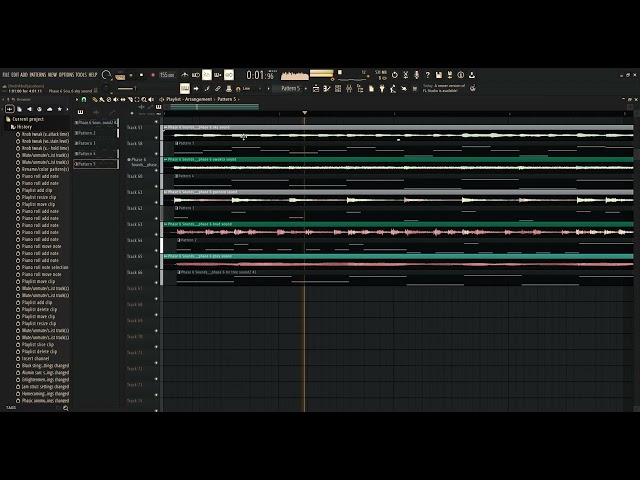This screenshot has height=480, width=640.
Task: Click the arrow next to Pattern 5 selector
Action: pos(306,88)
